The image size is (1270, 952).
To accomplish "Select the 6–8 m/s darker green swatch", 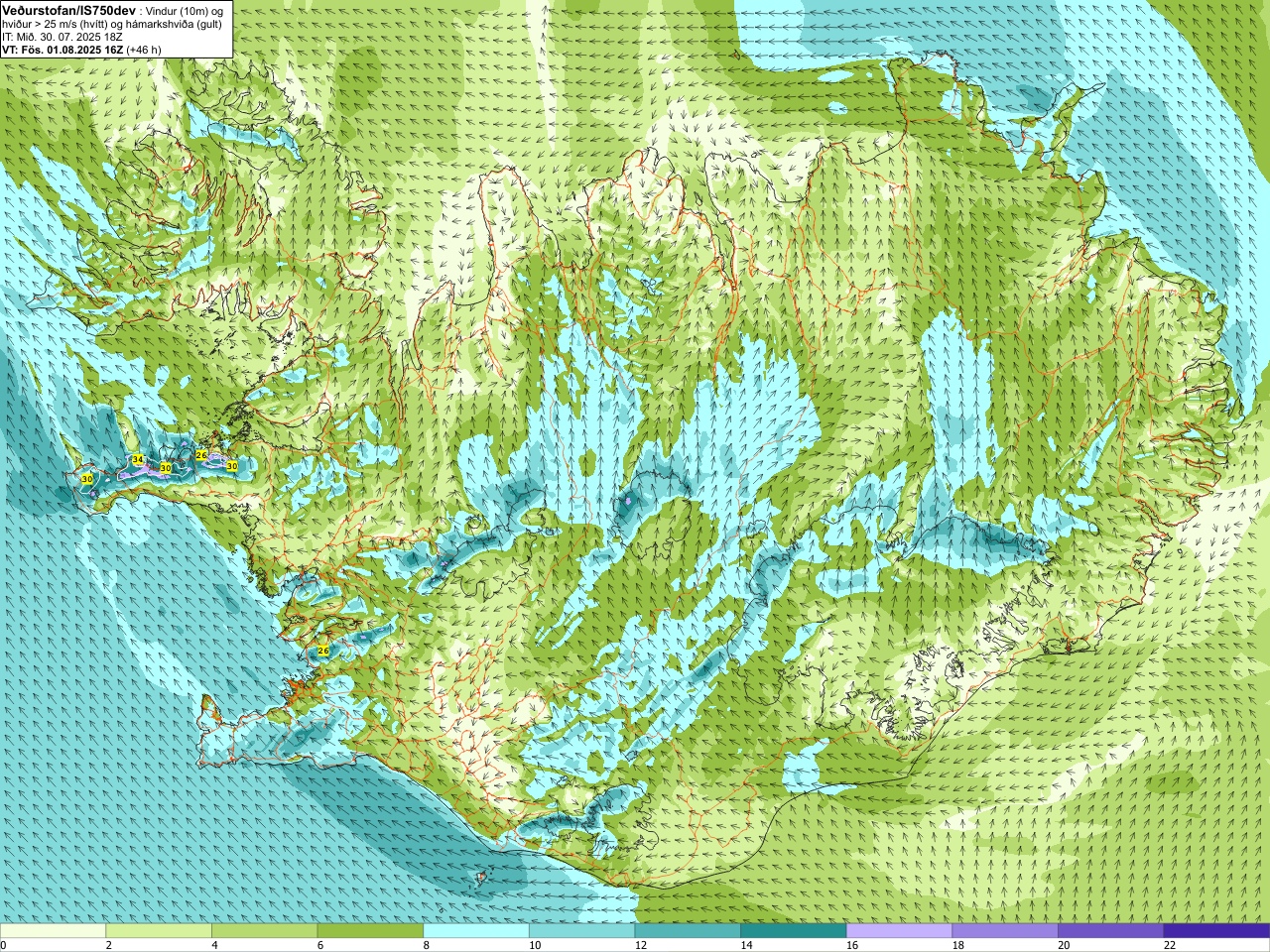I will click(370, 931).
